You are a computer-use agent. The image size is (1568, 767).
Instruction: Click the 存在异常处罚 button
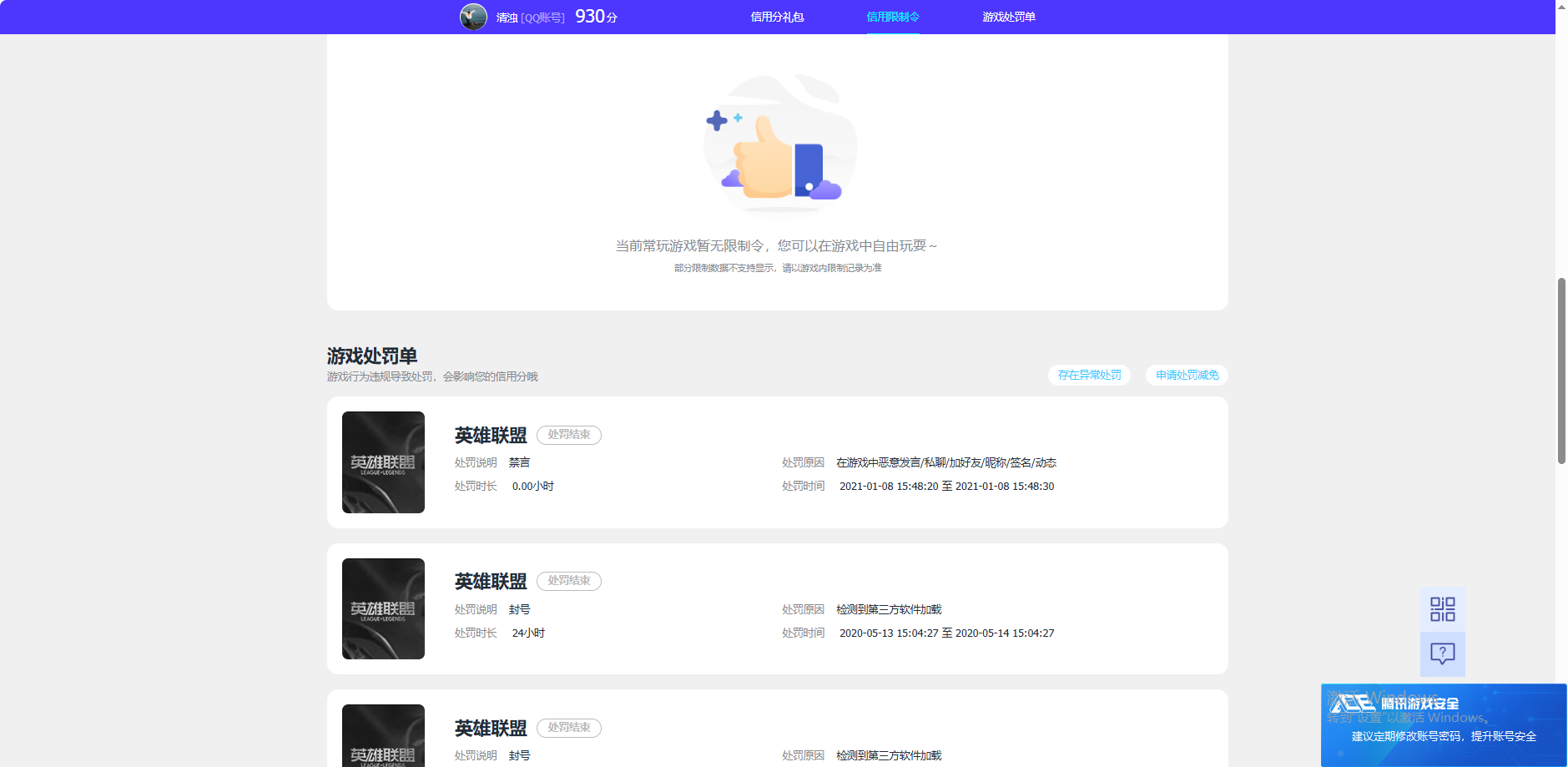click(1089, 376)
